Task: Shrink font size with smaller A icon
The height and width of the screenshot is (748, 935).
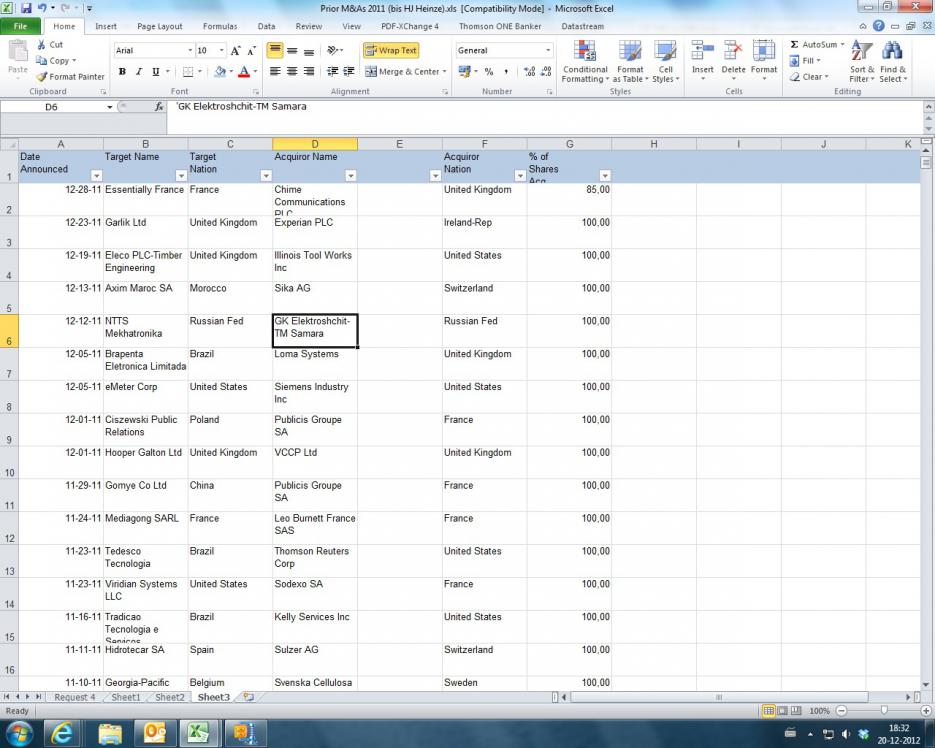Action: pos(252,51)
